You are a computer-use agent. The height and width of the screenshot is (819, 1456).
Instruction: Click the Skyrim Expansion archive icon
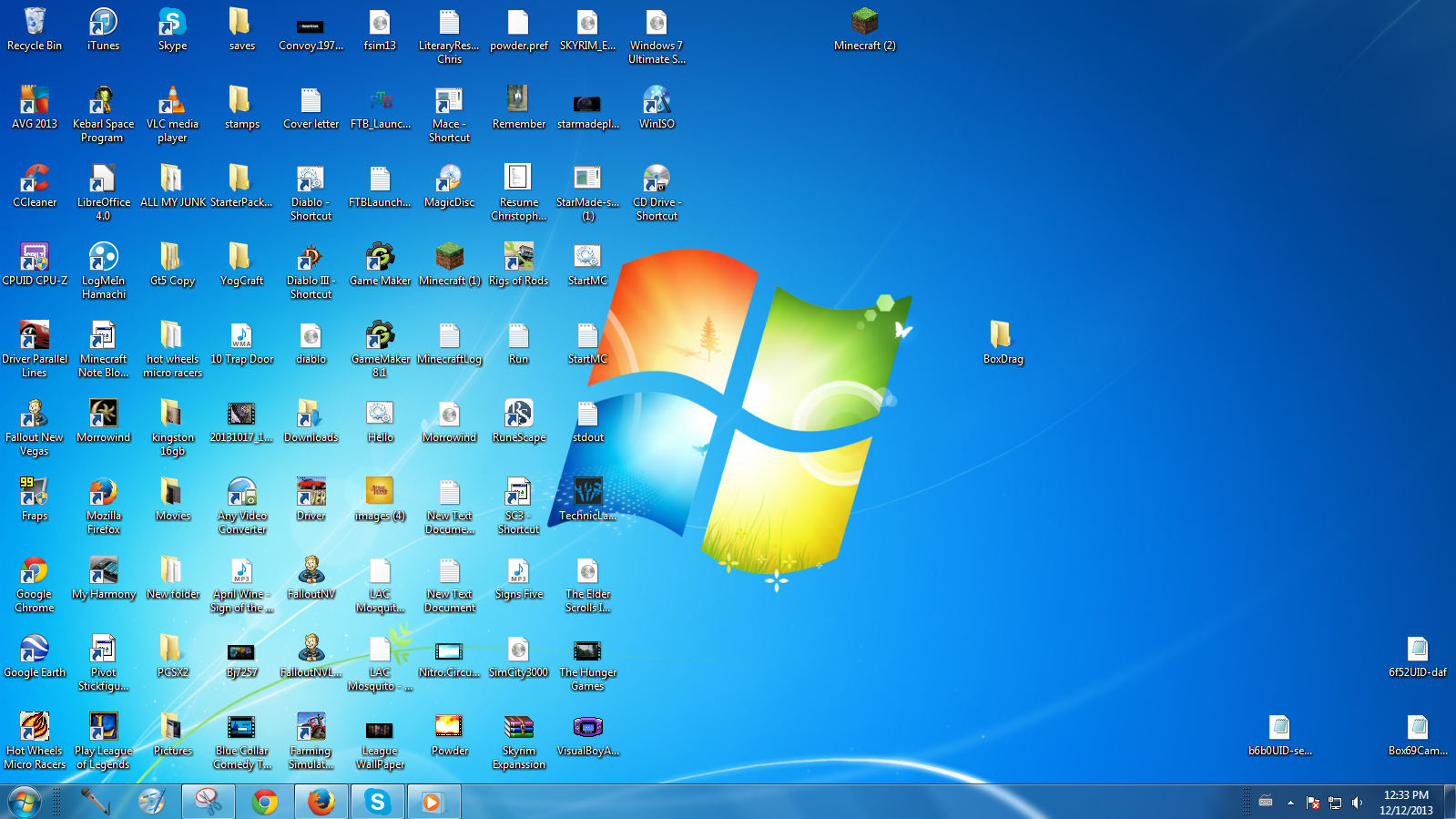pyautogui.click(x=518, y=728)
